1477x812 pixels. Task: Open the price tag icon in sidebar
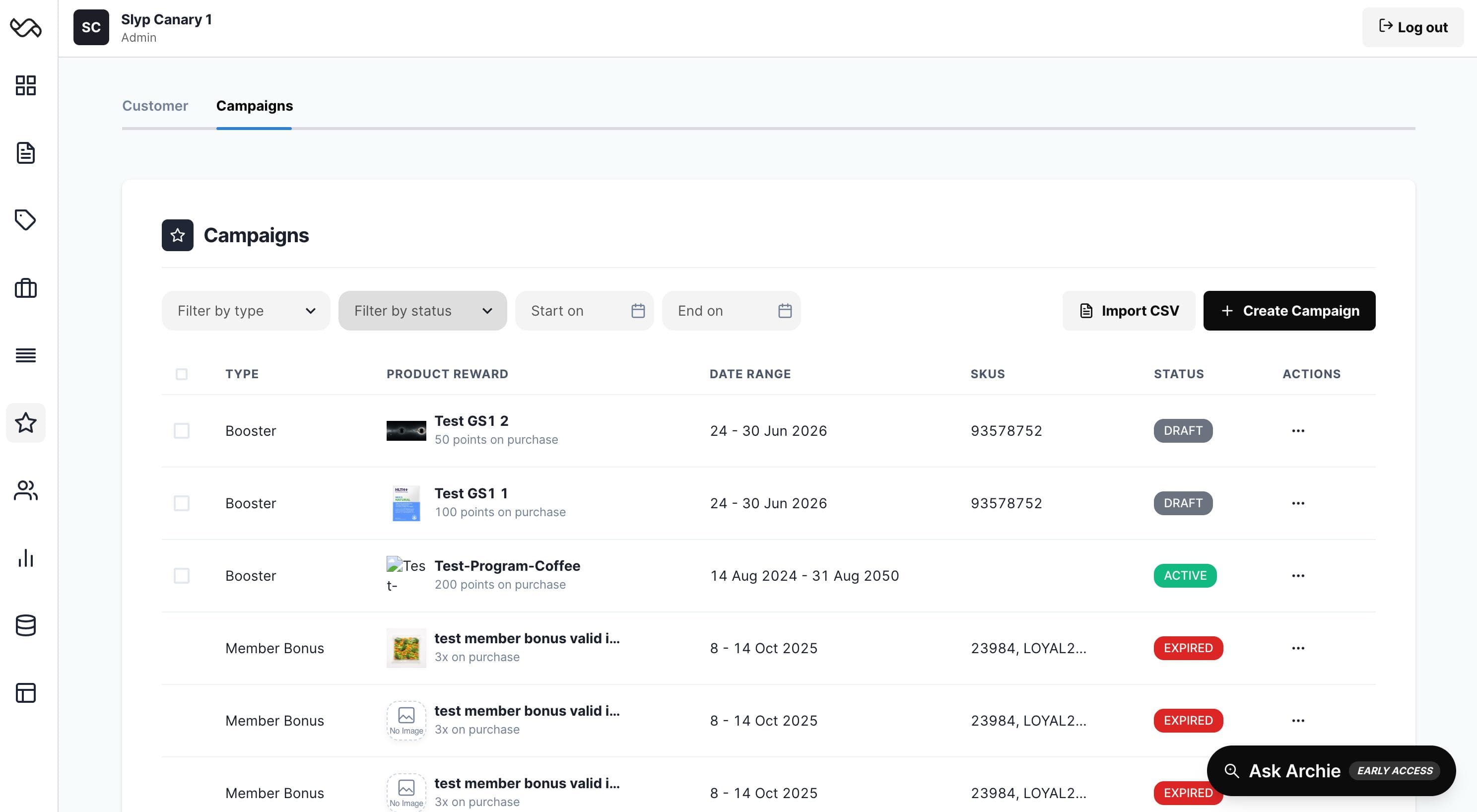pos(26,220)
